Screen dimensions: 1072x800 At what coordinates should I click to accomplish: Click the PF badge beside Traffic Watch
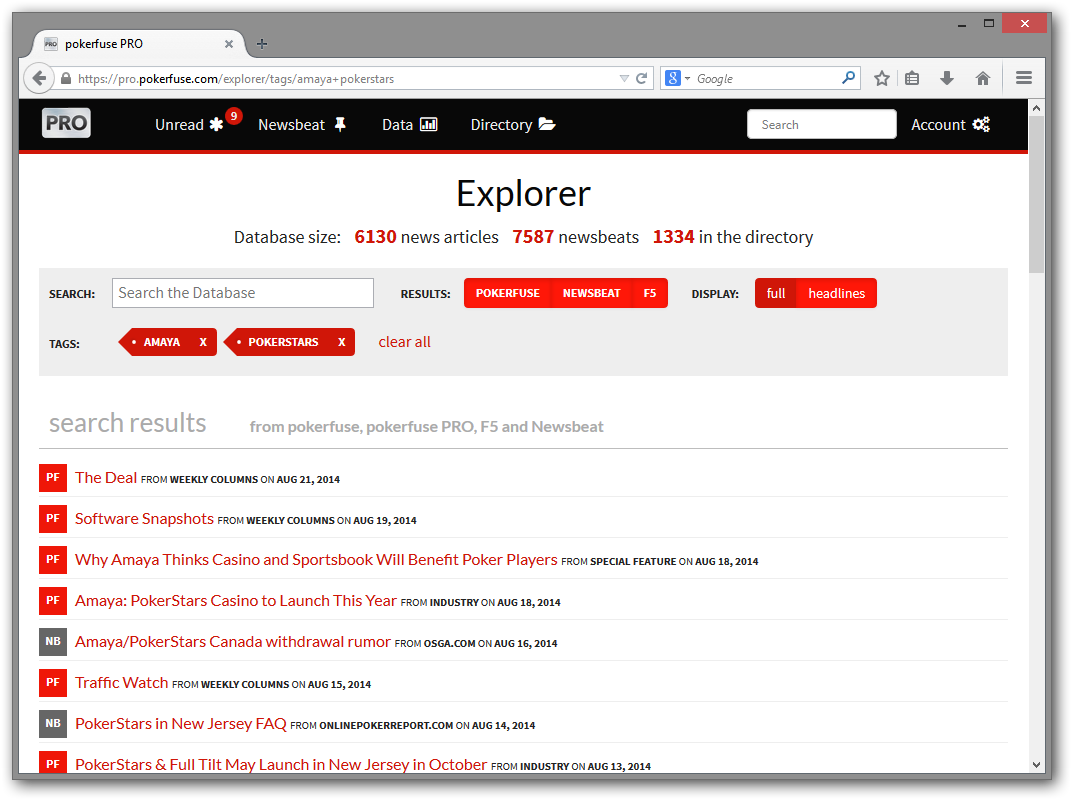click(x=53, y=682)
